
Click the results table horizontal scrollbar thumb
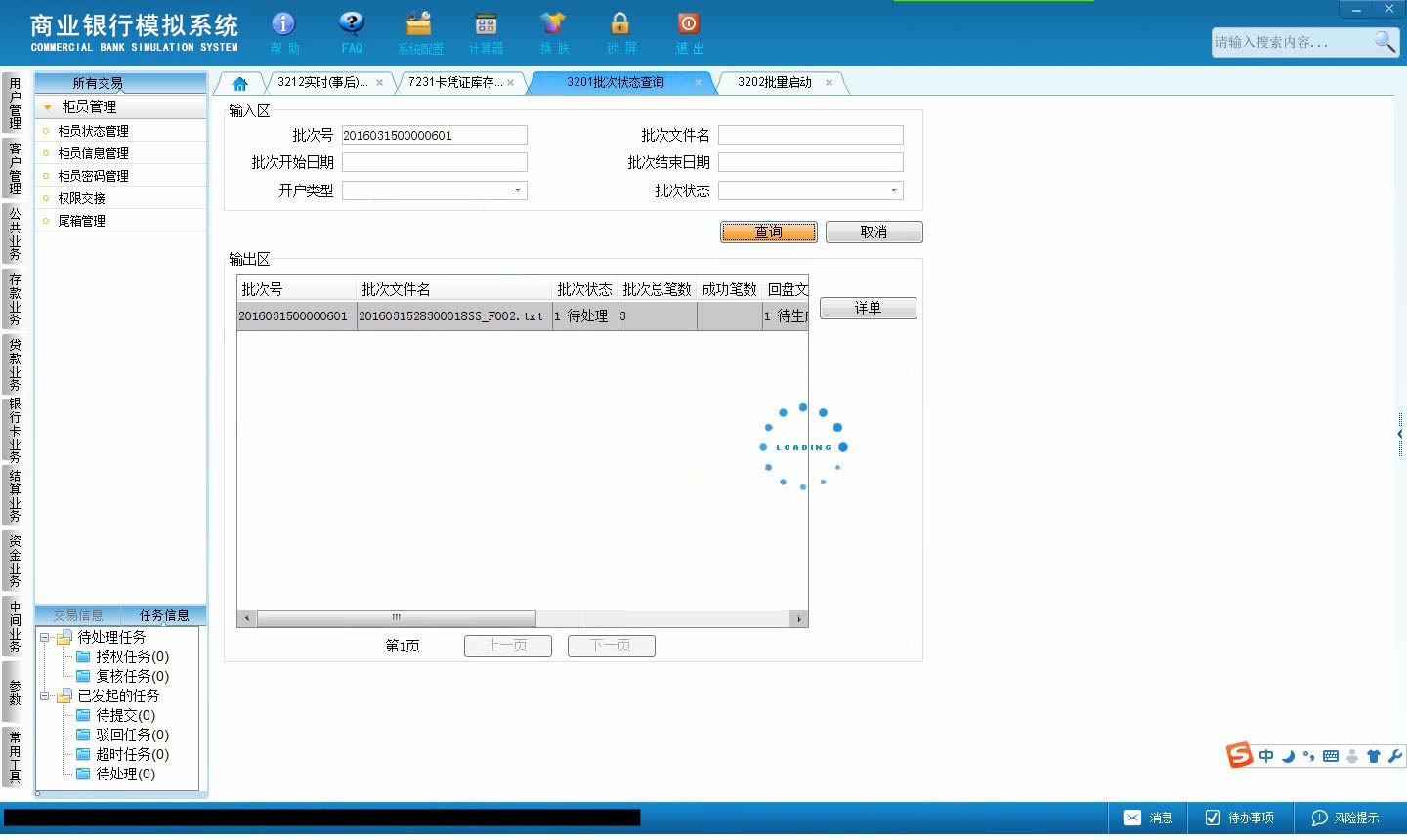click(396, 618)
